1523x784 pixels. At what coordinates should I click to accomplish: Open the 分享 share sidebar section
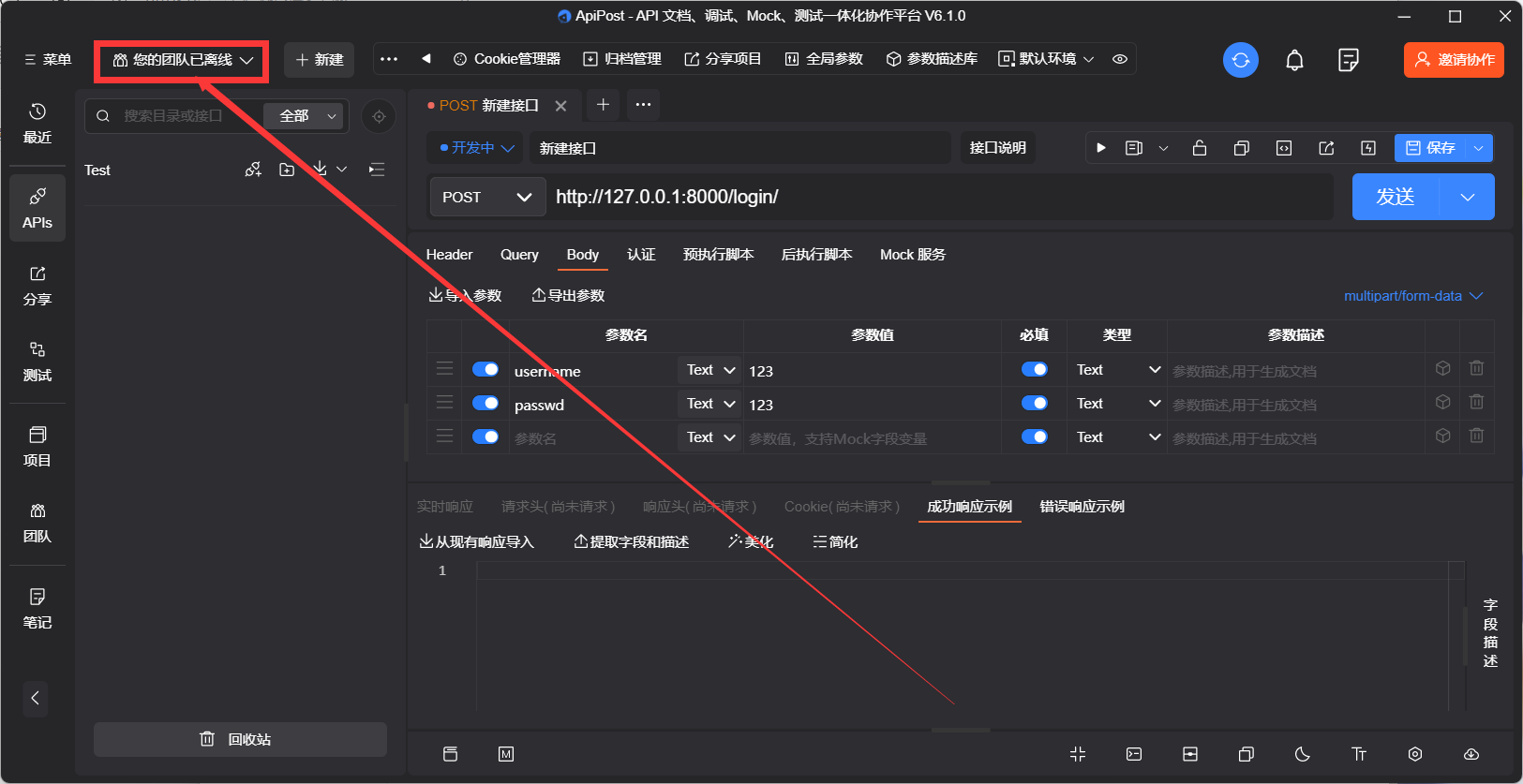tap(37, 286)
